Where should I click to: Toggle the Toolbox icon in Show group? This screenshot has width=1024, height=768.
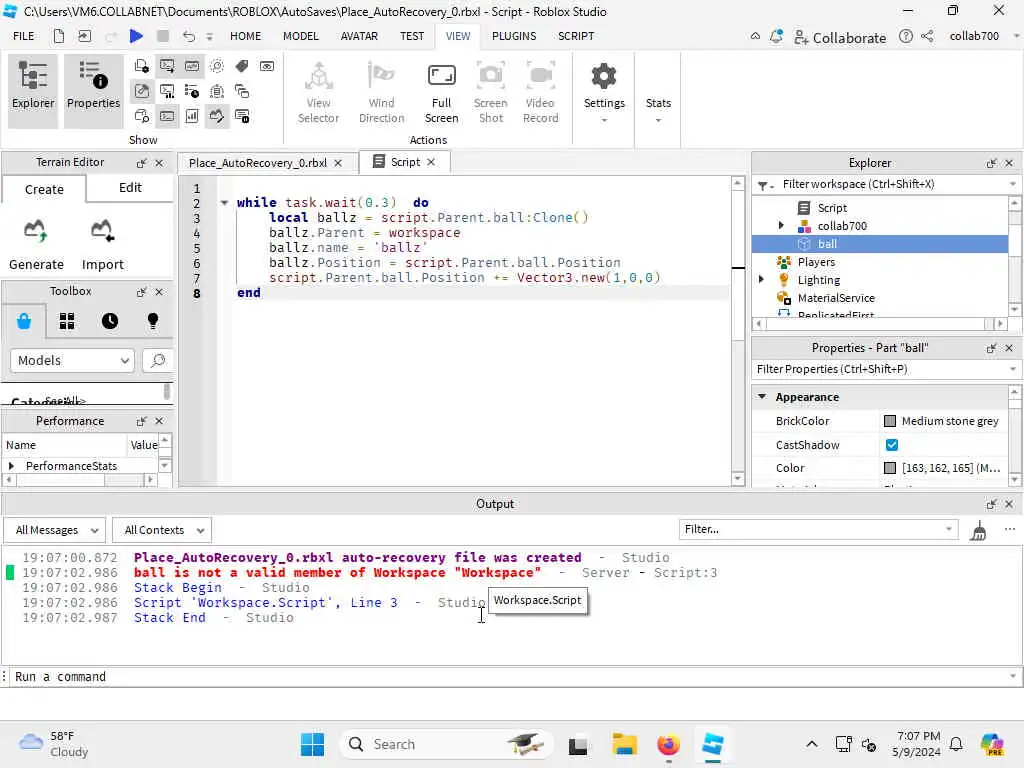(142, 91)
